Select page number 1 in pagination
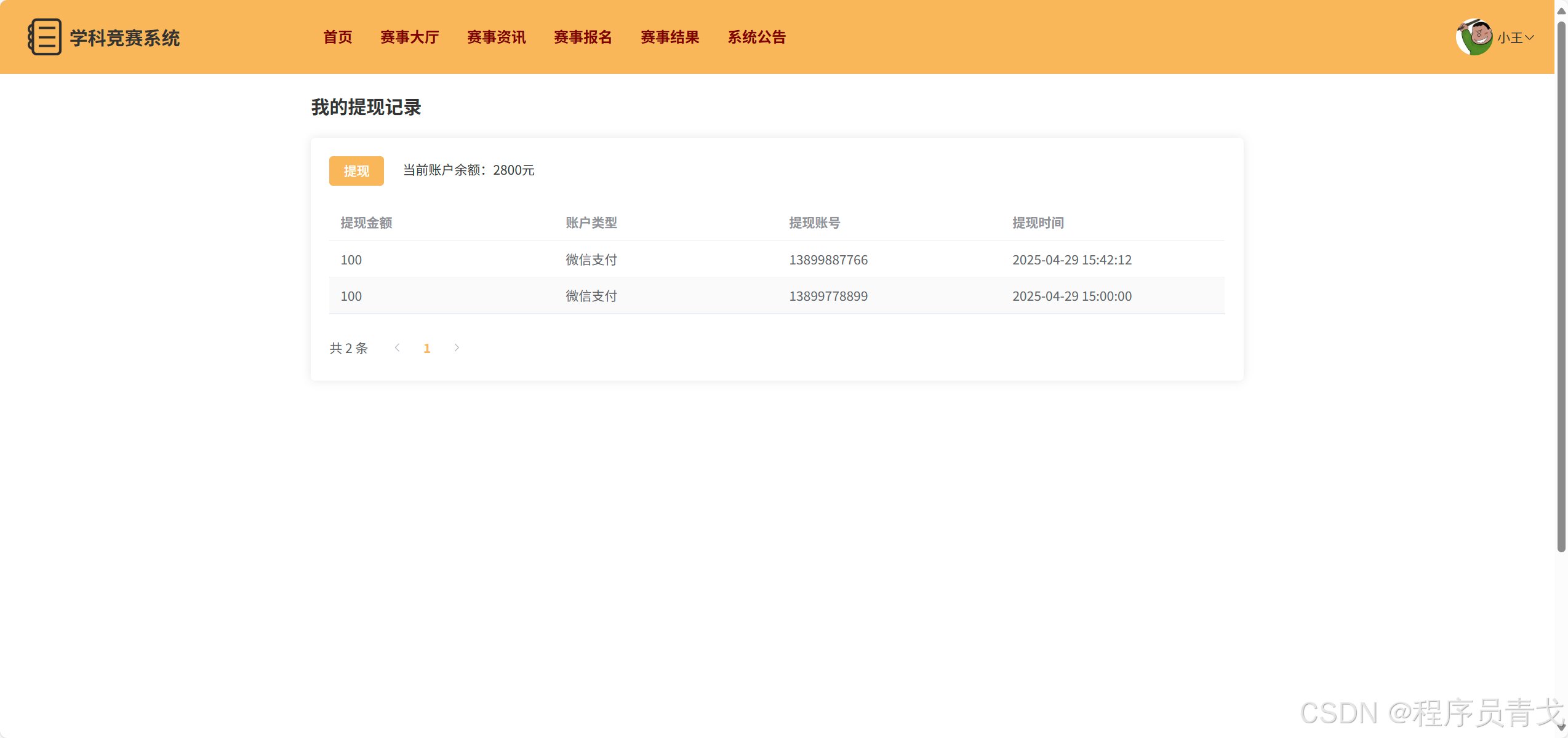 click(426, 349)
